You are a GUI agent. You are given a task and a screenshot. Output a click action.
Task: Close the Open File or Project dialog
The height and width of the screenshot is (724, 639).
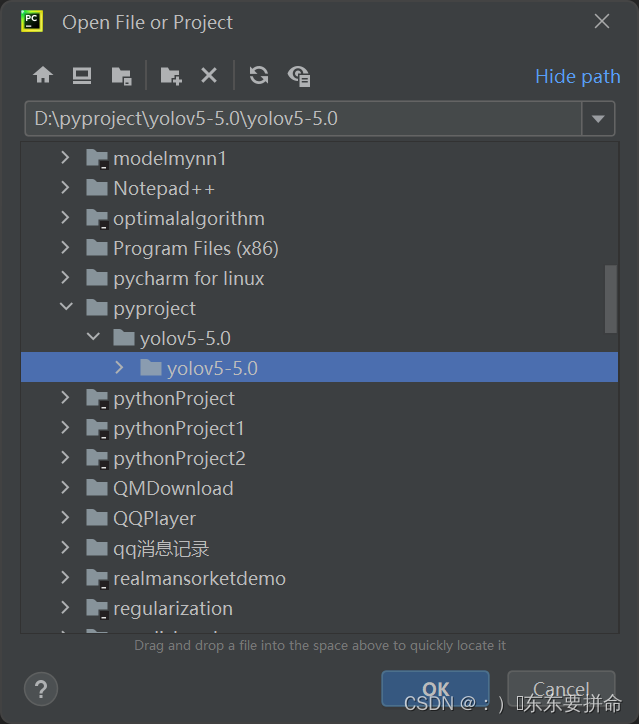(602, 21)
